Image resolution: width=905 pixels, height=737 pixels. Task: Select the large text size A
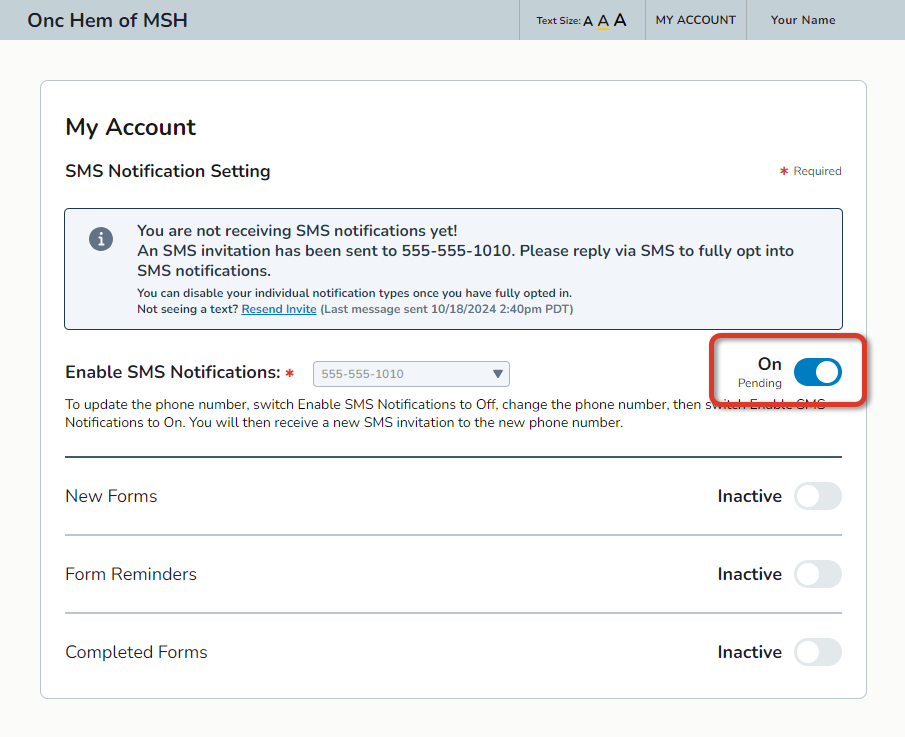click(x=620, y=20)
